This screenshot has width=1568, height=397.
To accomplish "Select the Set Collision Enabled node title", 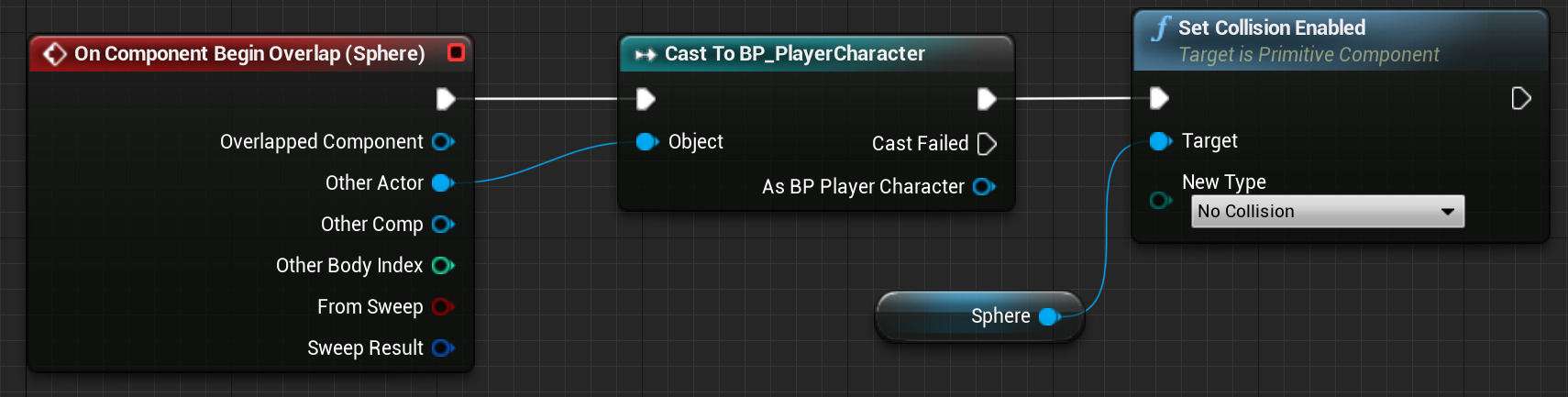I will coord(1271,28).
